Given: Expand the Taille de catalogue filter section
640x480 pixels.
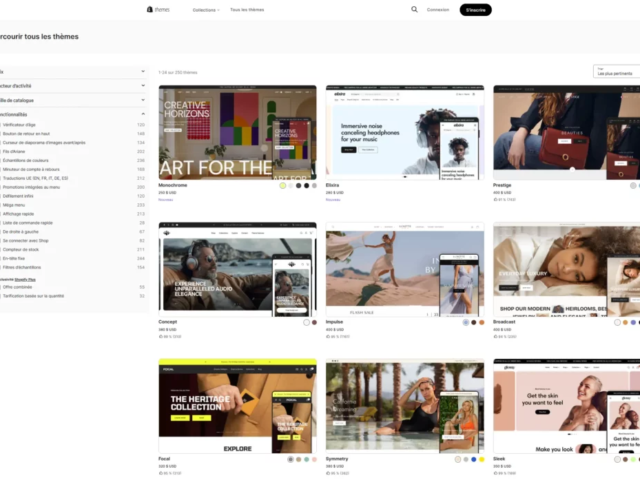Looking at the screenshot, I should [x=73, y=100].
